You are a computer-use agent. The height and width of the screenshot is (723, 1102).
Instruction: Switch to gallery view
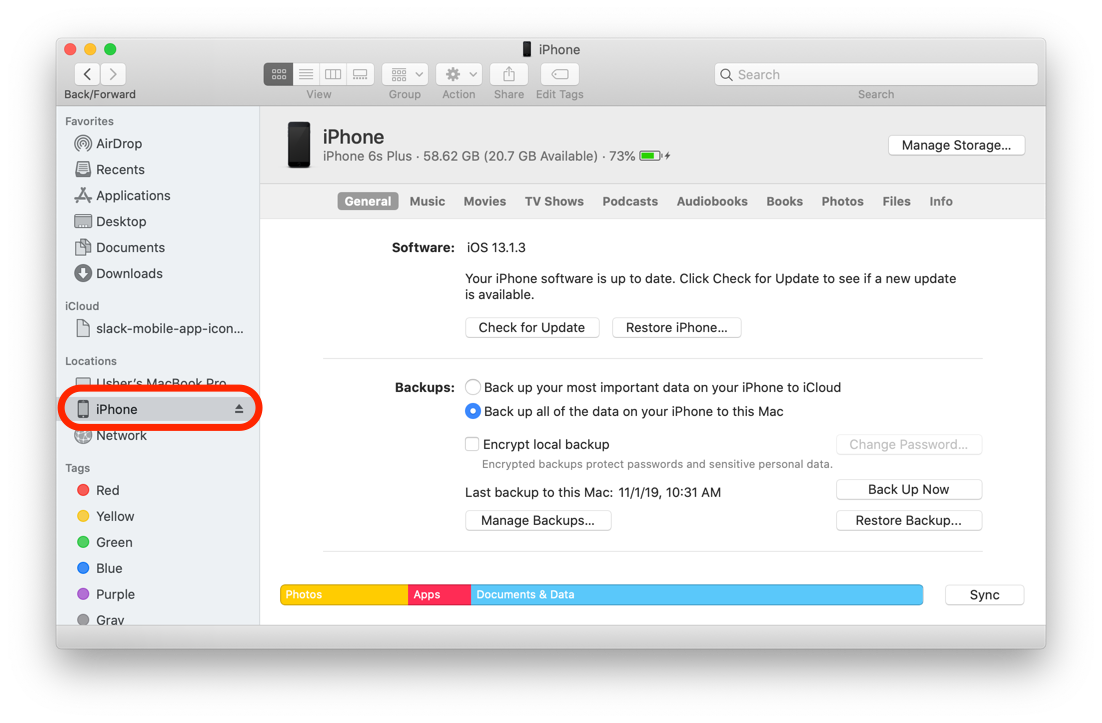(x=360, y=74)
